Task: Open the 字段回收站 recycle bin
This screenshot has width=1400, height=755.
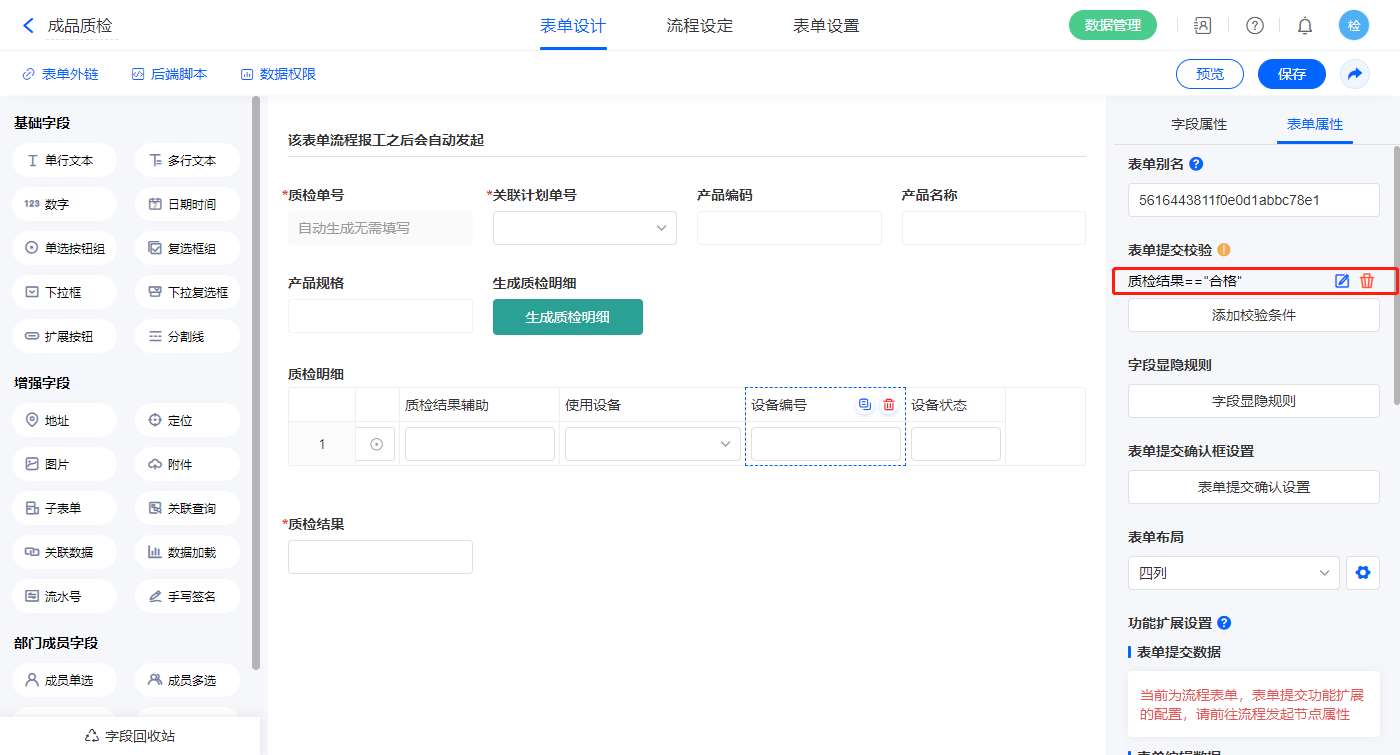Action: (130, 736)
